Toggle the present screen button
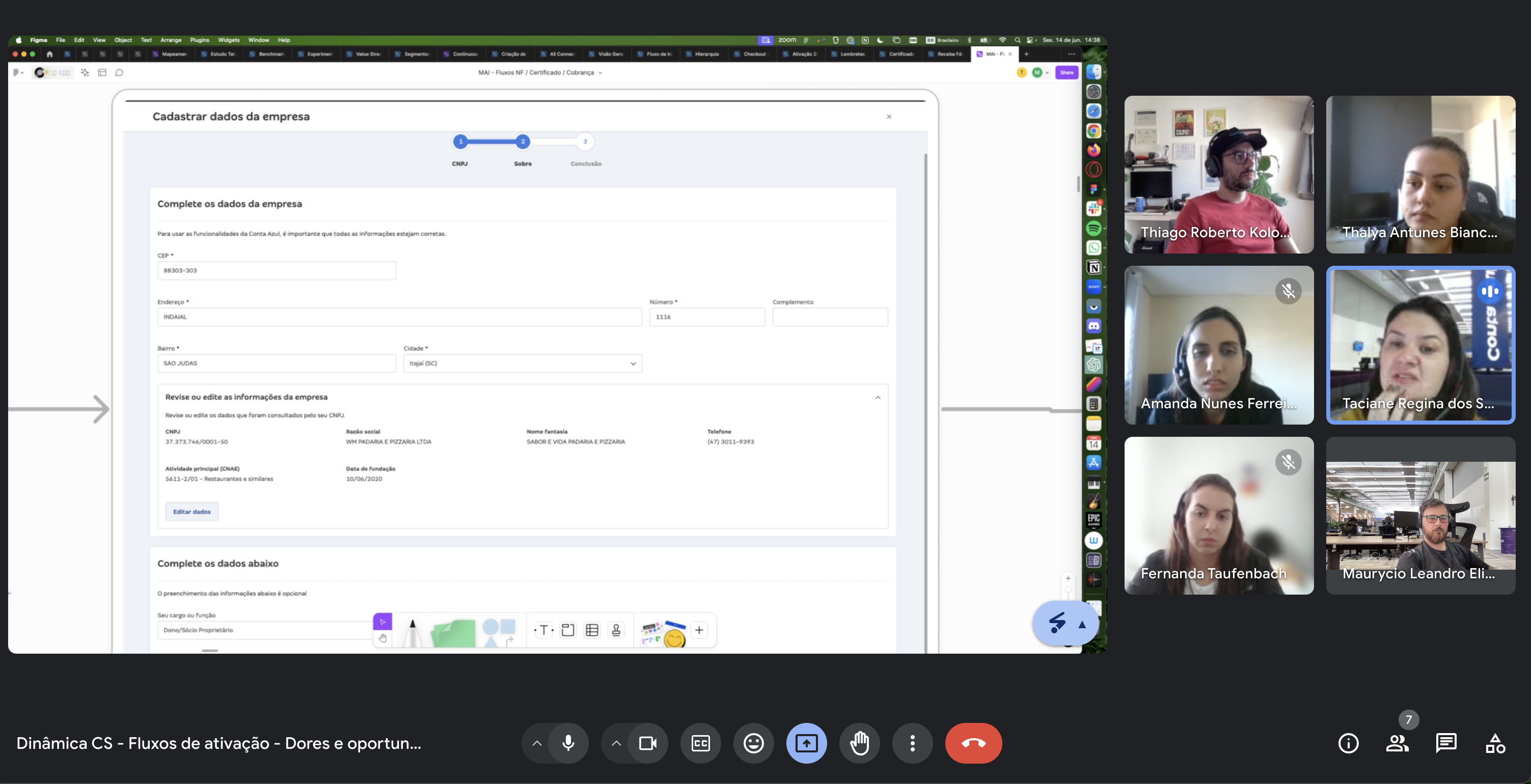 807,743
